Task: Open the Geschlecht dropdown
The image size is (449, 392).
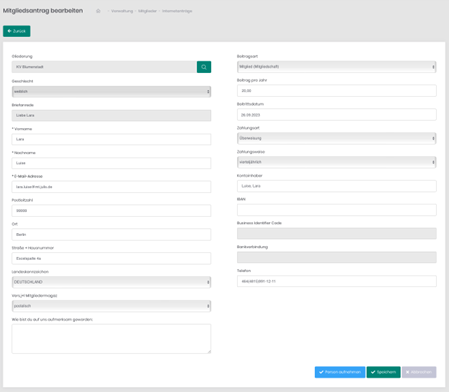Action: pyautogui.click(x=111, y=92)
